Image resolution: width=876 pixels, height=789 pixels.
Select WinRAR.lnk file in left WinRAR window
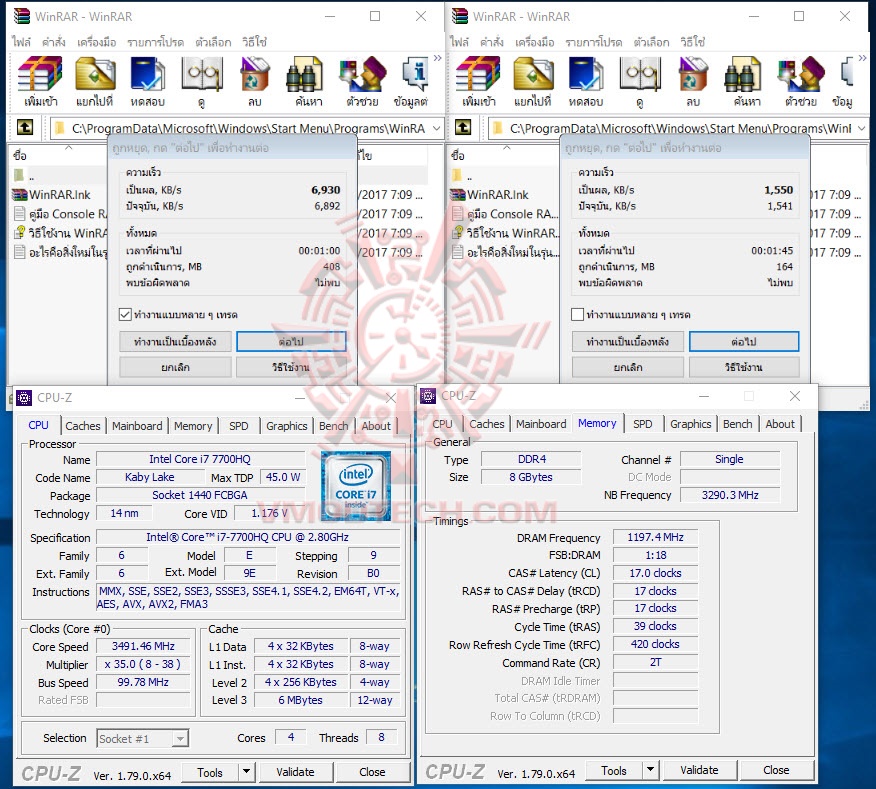59,194
